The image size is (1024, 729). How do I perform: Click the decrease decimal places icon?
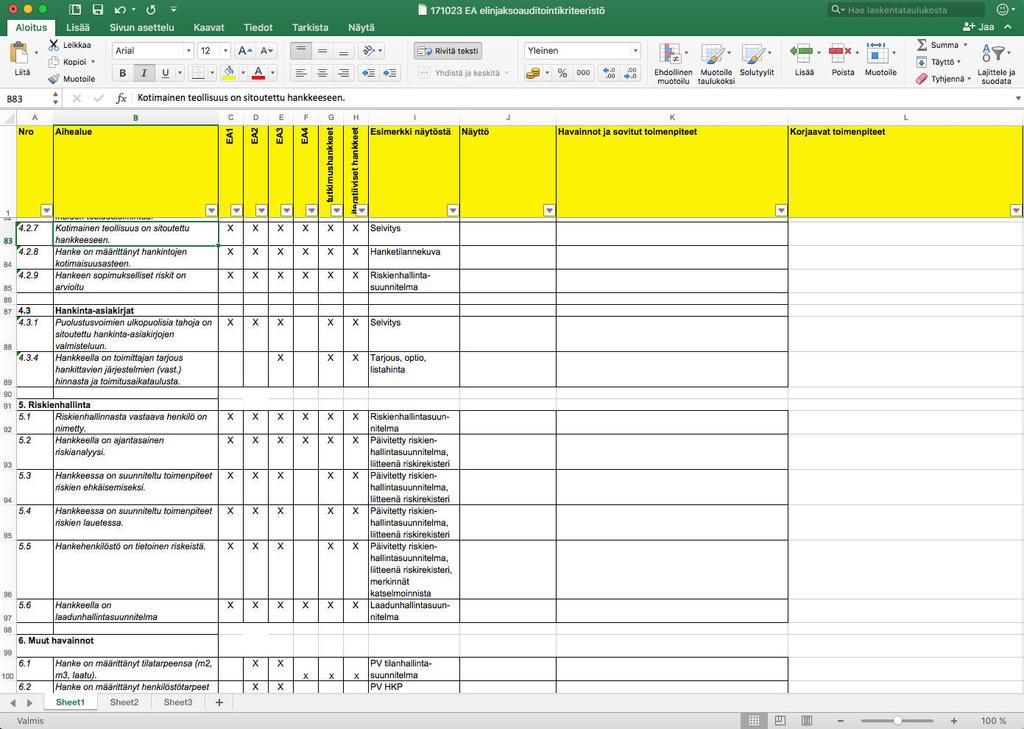point(630,73)
